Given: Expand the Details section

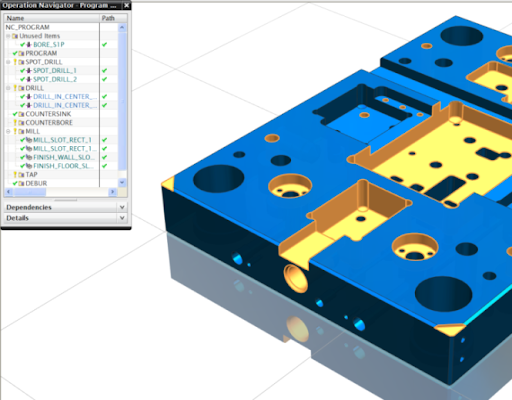Looking at the screenshot, I should (122, 218).
